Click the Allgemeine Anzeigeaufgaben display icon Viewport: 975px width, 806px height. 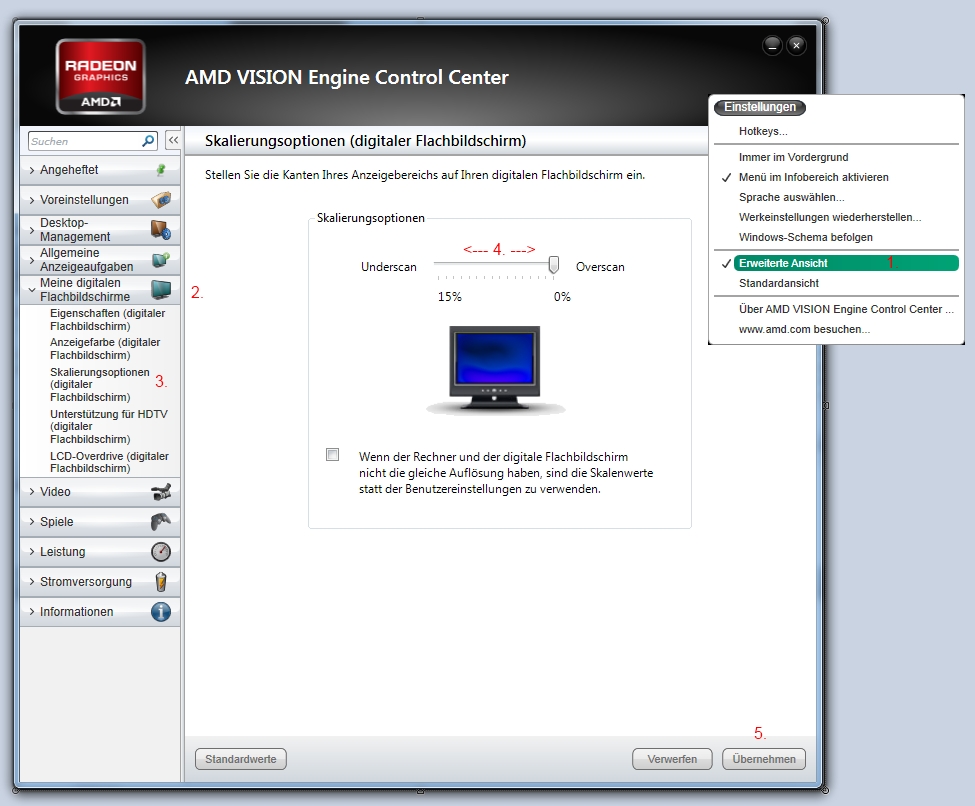[x=161, y=259]
